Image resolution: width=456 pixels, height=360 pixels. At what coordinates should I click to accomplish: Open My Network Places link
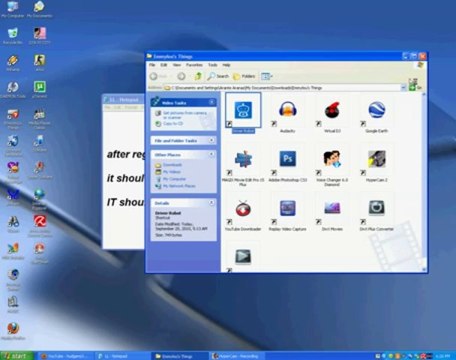click(x=179, y=186)
